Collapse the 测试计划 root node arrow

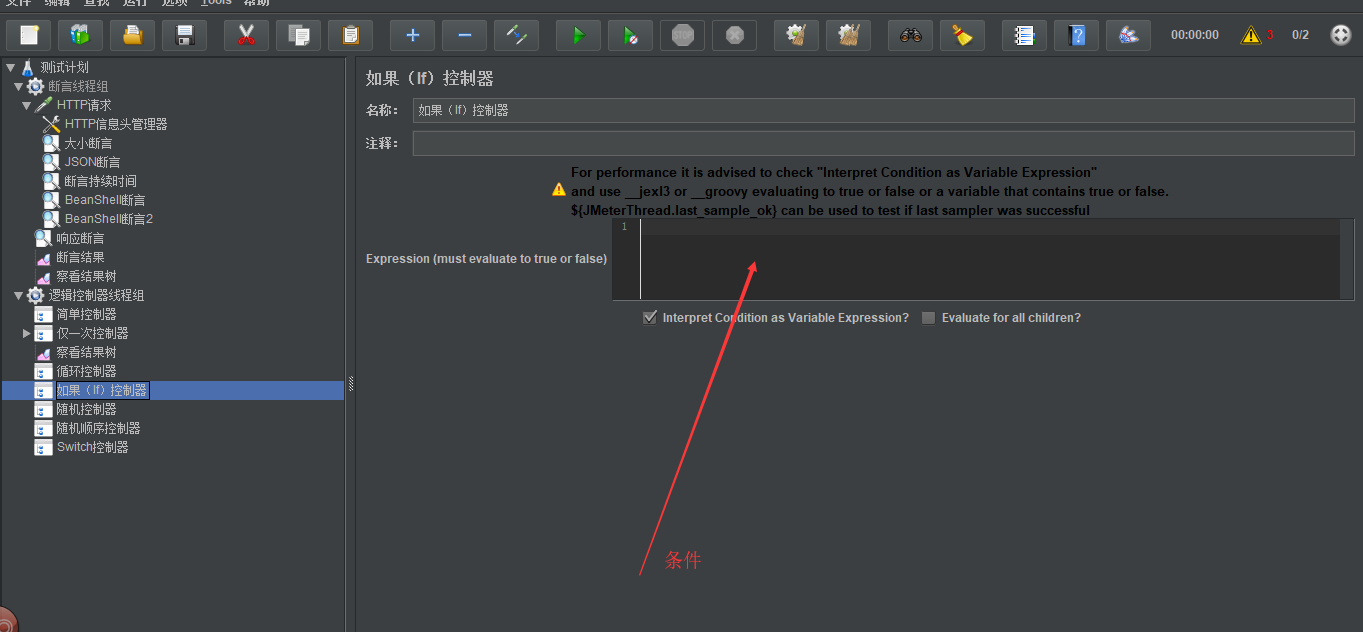(10, 67)
